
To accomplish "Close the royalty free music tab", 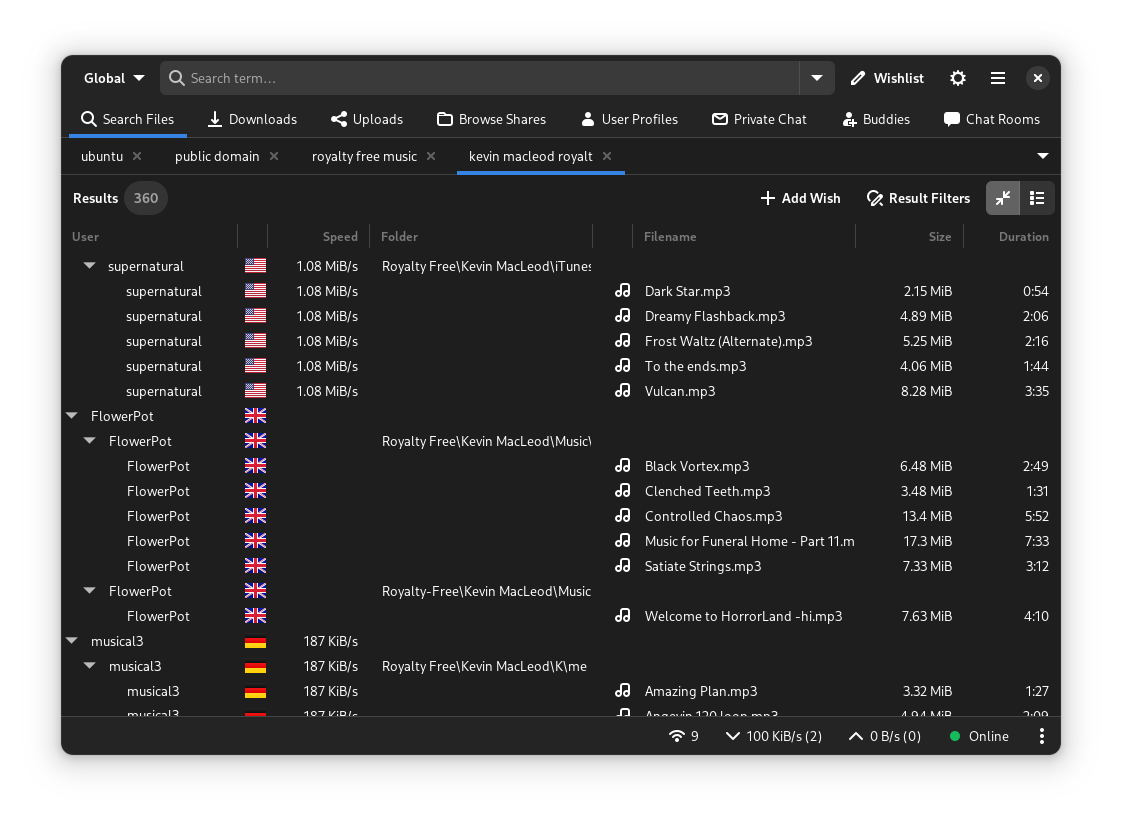I will tap(431, 156).
